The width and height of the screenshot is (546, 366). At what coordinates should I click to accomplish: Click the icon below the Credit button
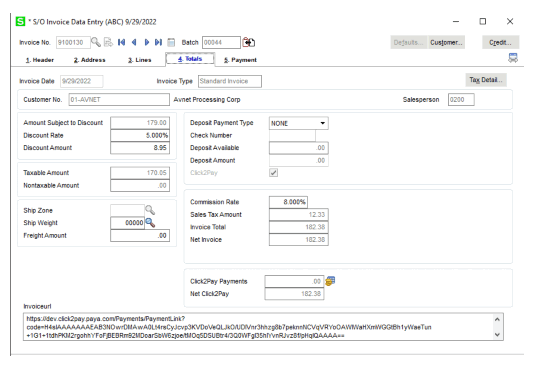tap(513, 58)
